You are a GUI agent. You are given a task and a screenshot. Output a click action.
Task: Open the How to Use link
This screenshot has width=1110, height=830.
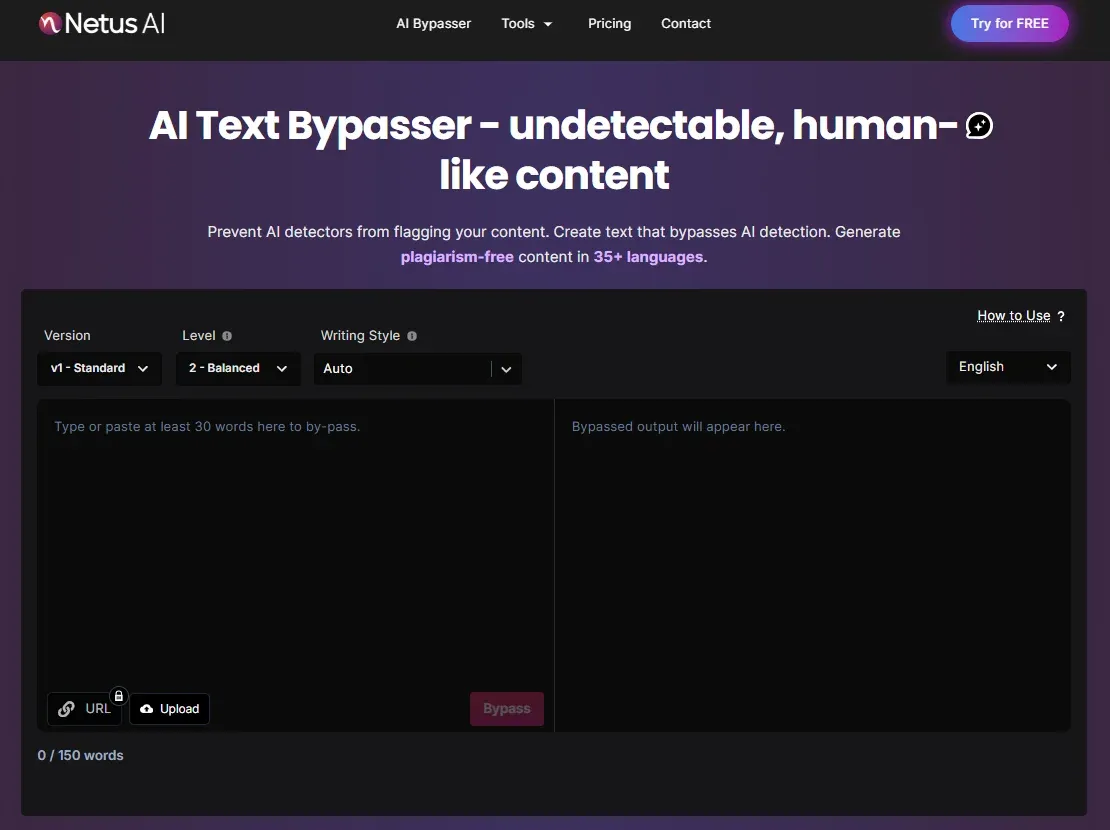pyautogui.click(x=1014, y=315)
